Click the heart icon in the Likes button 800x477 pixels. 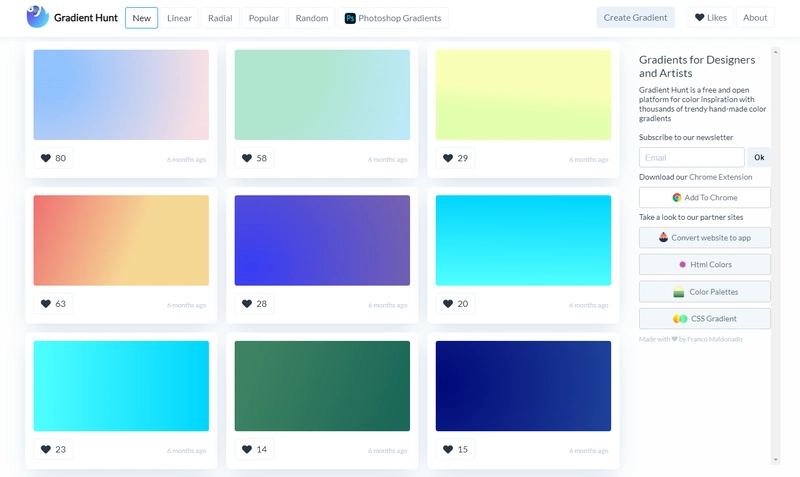coord(699,17)
